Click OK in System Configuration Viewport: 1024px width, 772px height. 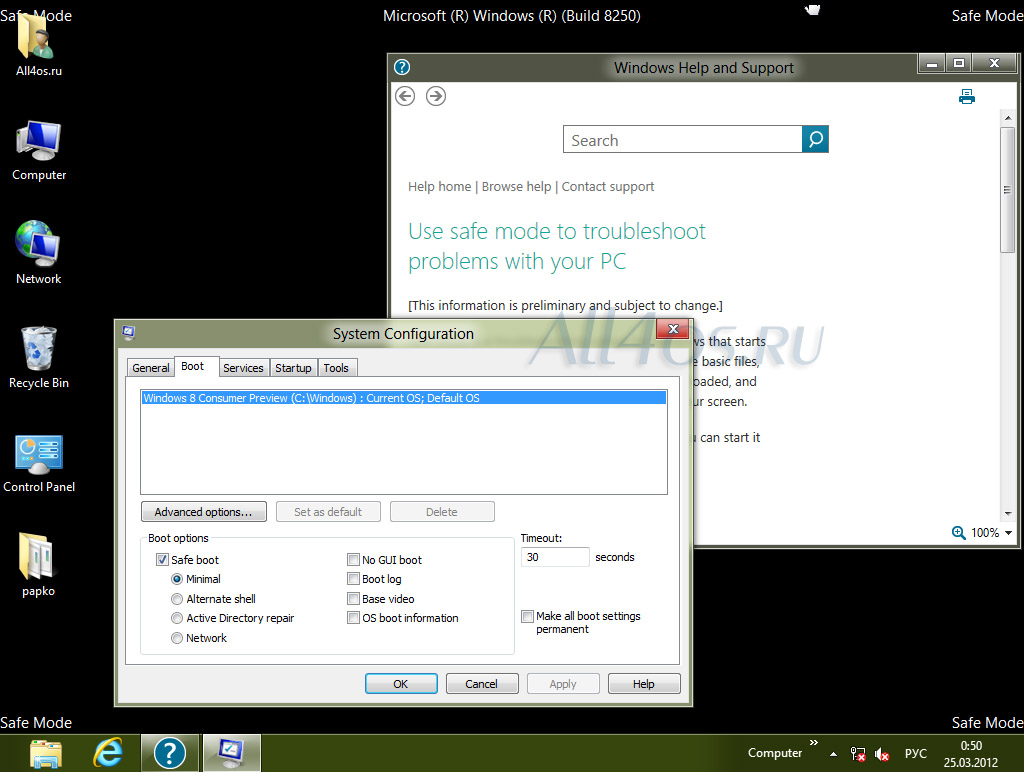point(401,684)
